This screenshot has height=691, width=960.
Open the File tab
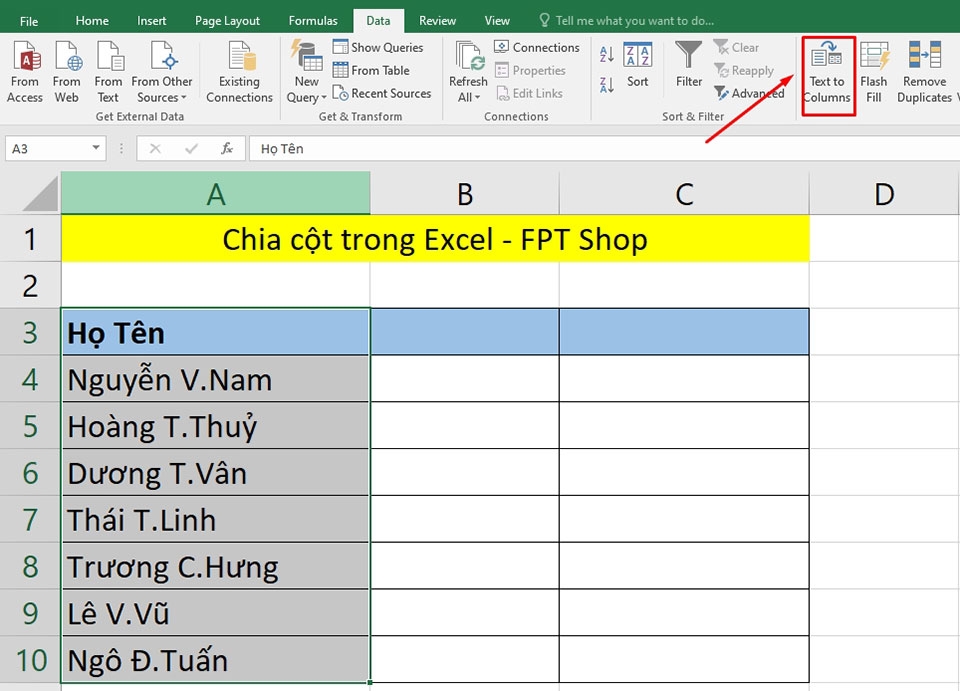click(29, 21)
